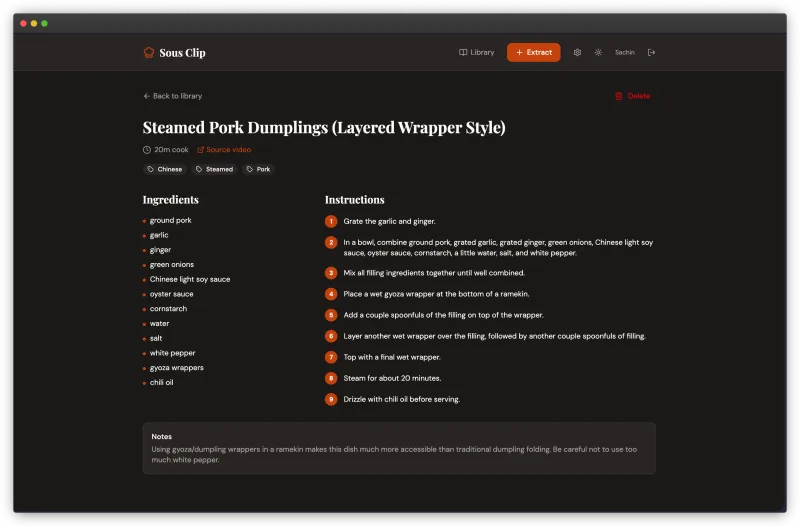Viewport: 800px width, 526px height.
Task: Click step 8 number badge
Action: click(331, 378)
